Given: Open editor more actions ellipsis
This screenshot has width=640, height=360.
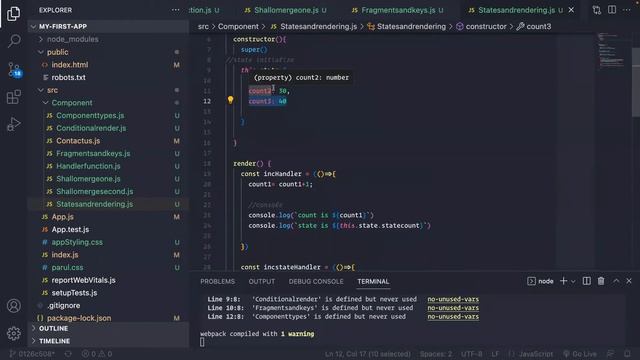Looking at the screenshot, I should tap(627, 10).
